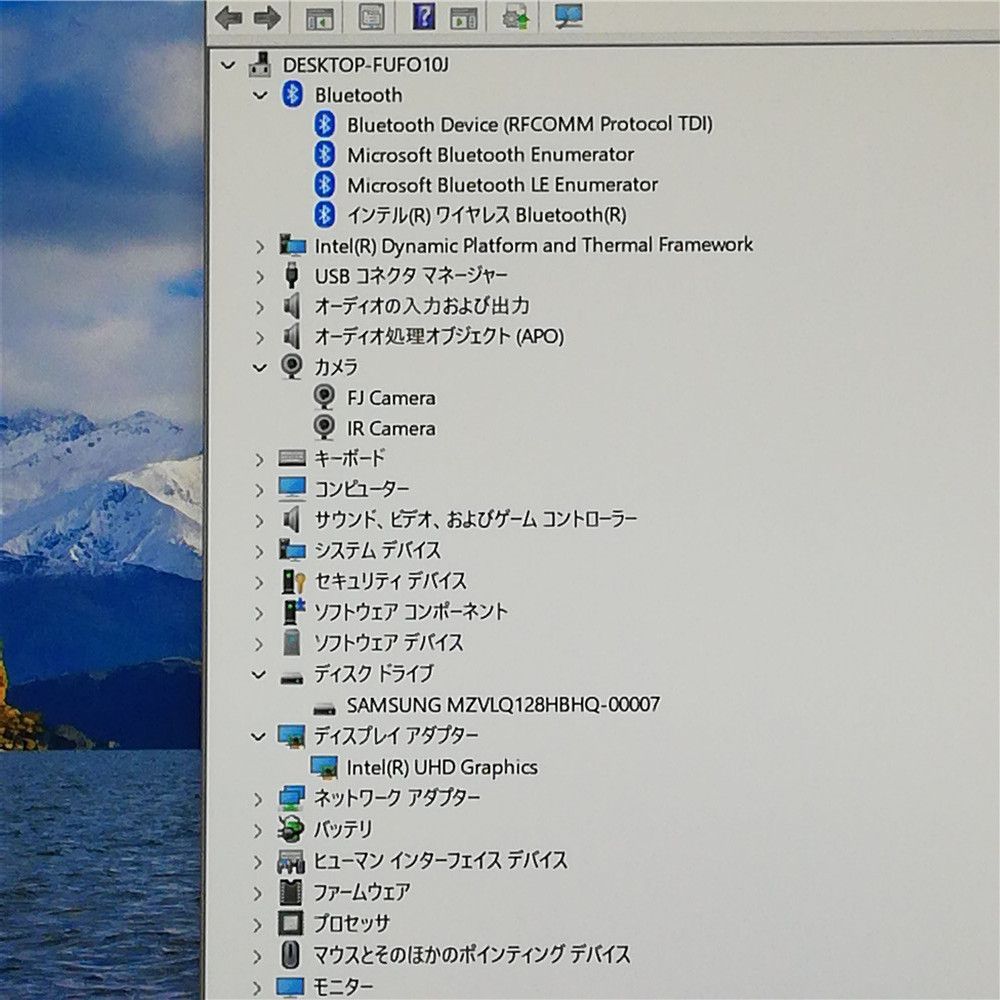This screenshot has width=1000, height=1000.
Task: Click the human interface devices icon
Action: point(291,861)
